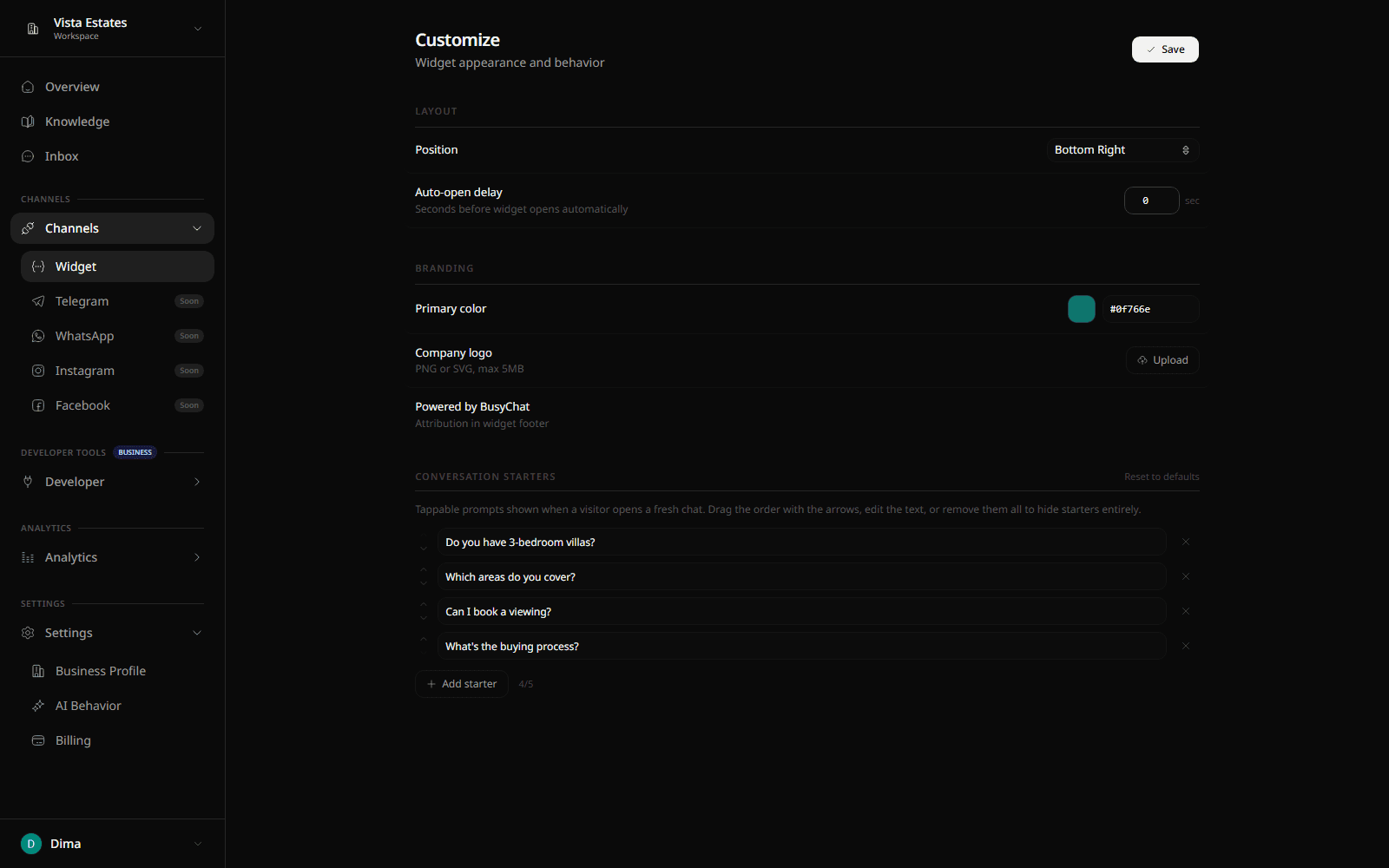Click the Telegram paper plane icon
The image size is (1389, 868).
tap(38, 301)
